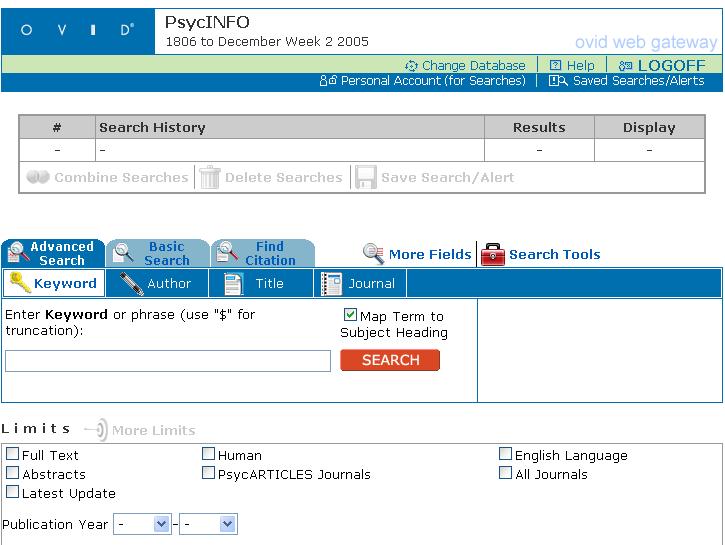Click the More Limits link
This screenshot has width=725, height=545.
click(x=154, y=430)
